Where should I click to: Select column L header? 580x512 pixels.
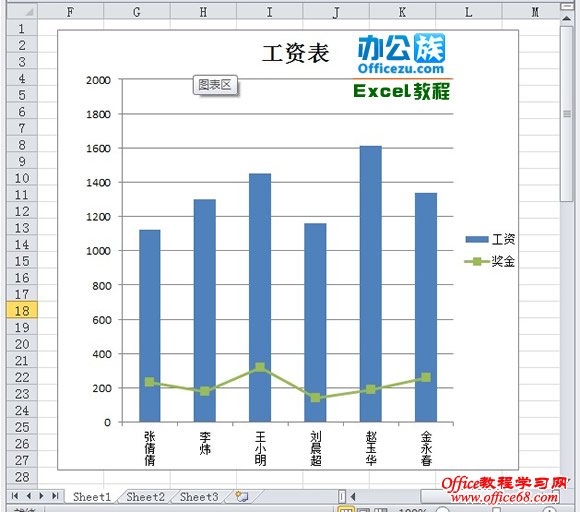coord(468,12)
